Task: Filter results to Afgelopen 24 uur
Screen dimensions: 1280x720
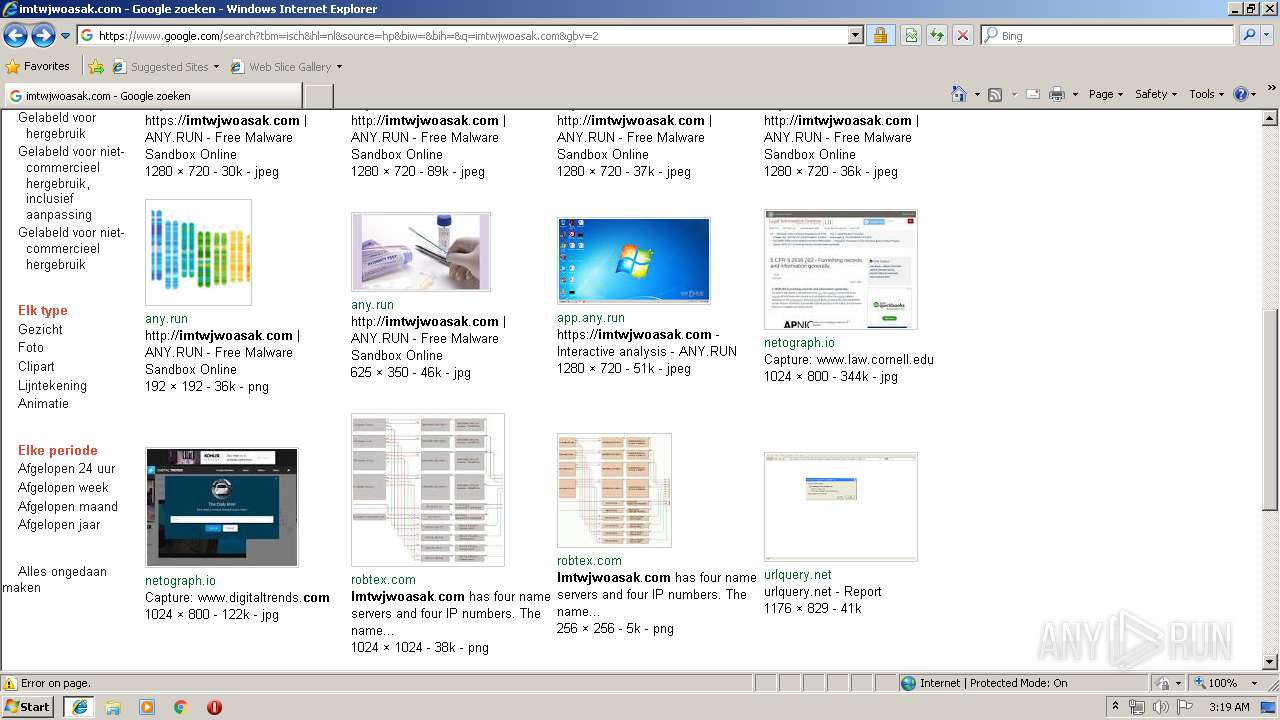Action: [66, 468]
